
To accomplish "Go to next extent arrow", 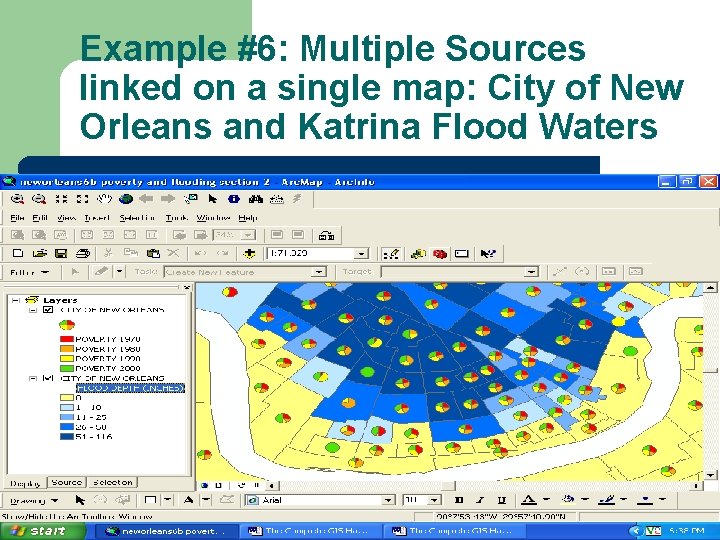I will 168,199.
